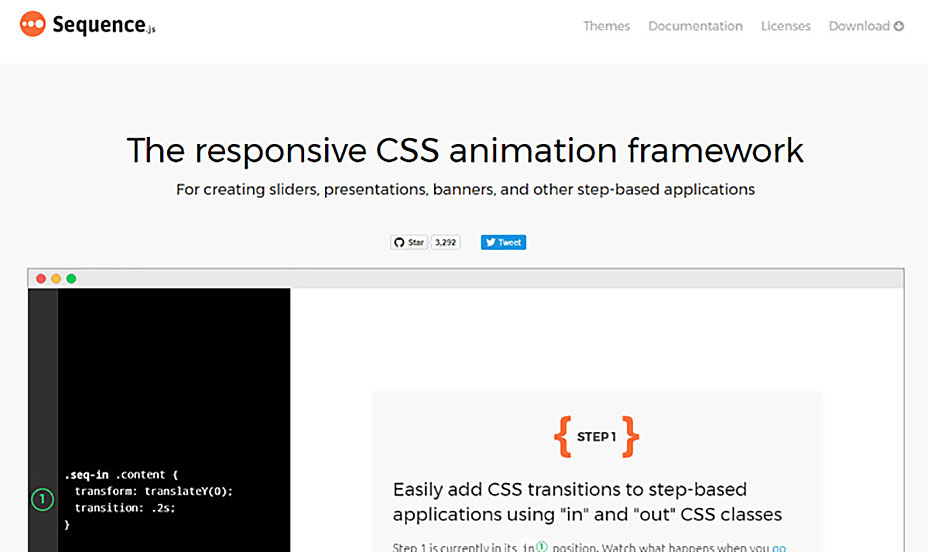Follow the blue "go" link in step text
The image size is (928, 552).
point(779,548)
